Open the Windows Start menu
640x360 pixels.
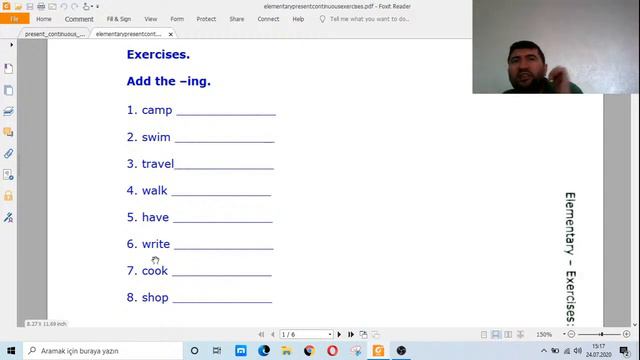pyautogui.click(x=11, y=351)
